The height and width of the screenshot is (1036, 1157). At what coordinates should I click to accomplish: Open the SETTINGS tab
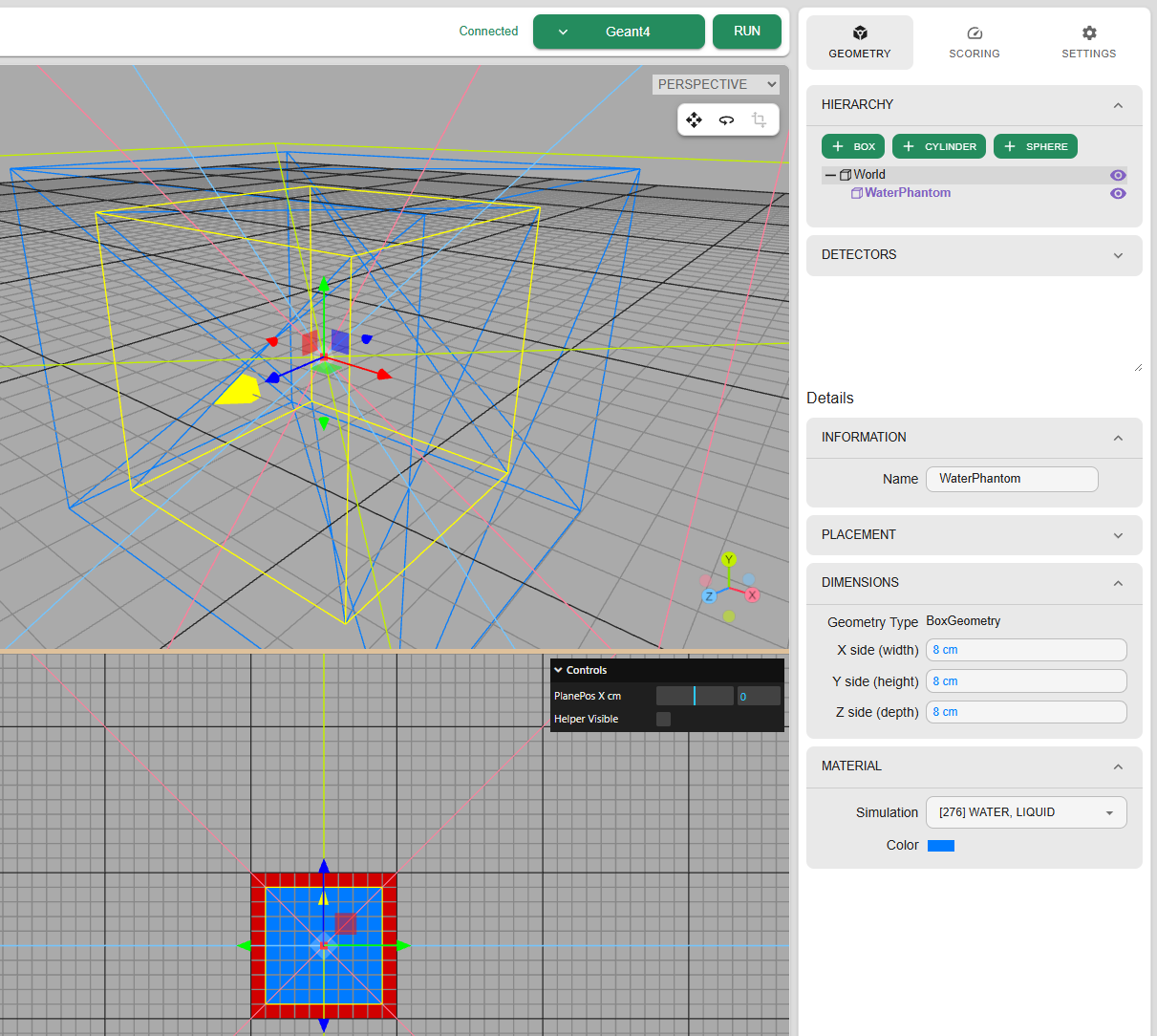pyautogui.click(x=1088, y=43)
